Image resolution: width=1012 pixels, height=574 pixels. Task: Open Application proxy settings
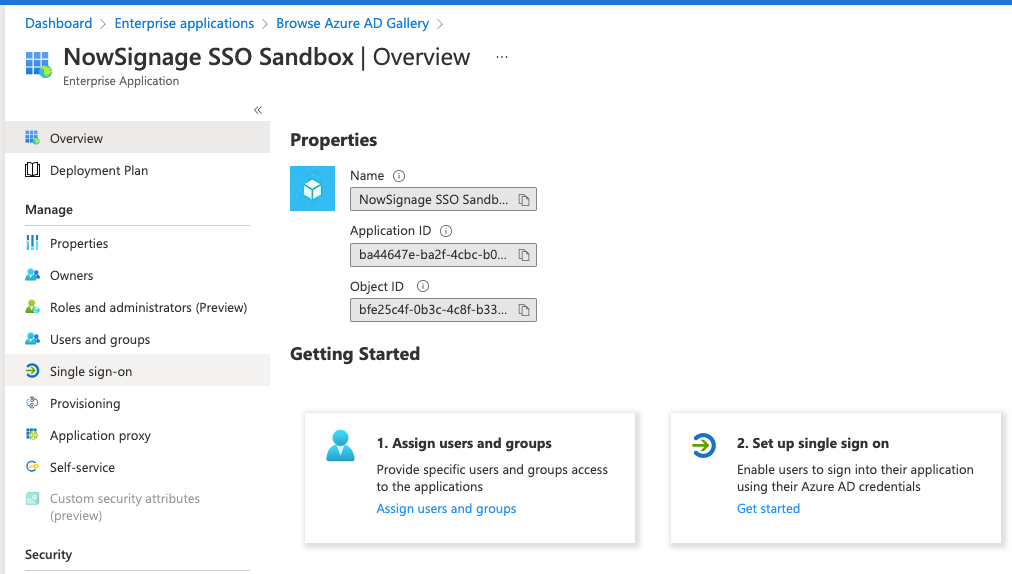(x=100, y=435)
